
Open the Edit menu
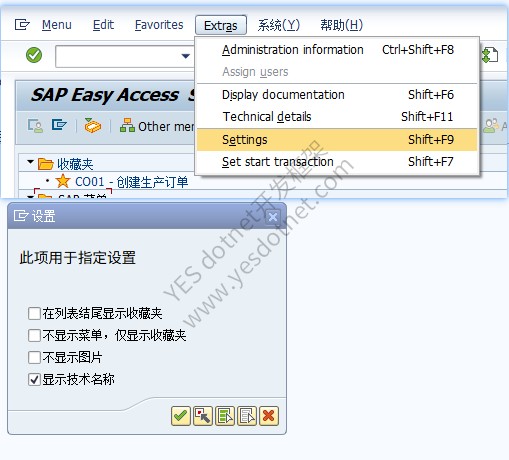click(x=103, y=25)
